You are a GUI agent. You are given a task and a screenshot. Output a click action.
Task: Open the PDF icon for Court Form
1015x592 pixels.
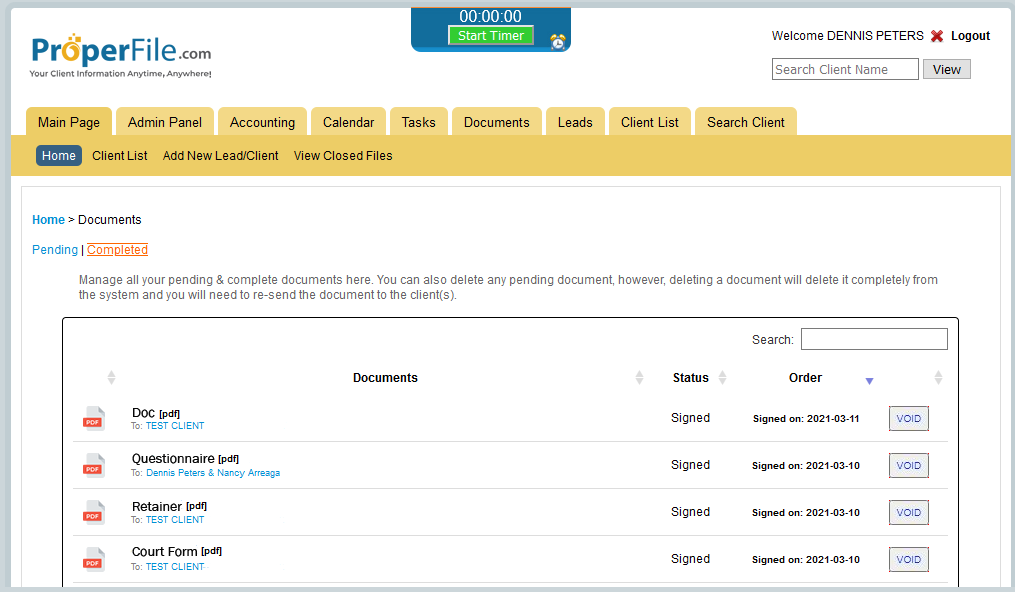pos(93,560)
